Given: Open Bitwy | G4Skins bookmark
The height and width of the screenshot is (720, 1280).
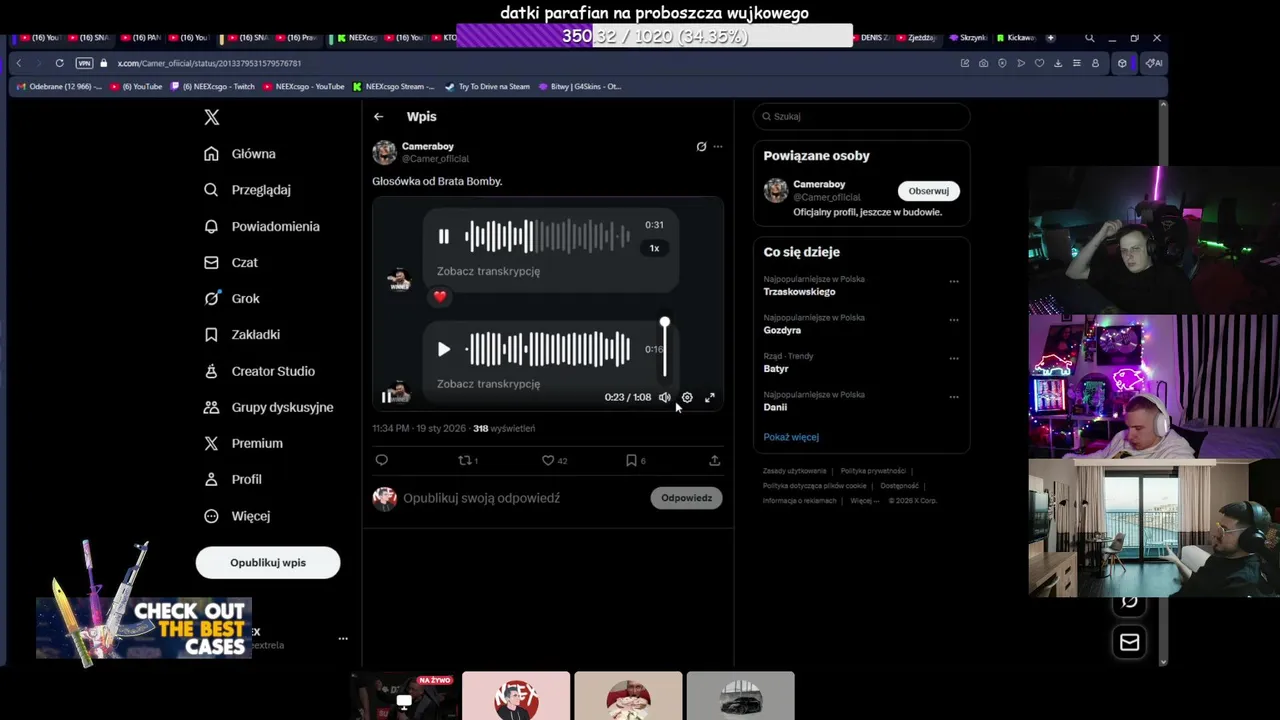Looking at the screenshot, I should pyautogui.click(x=579, y=86).
